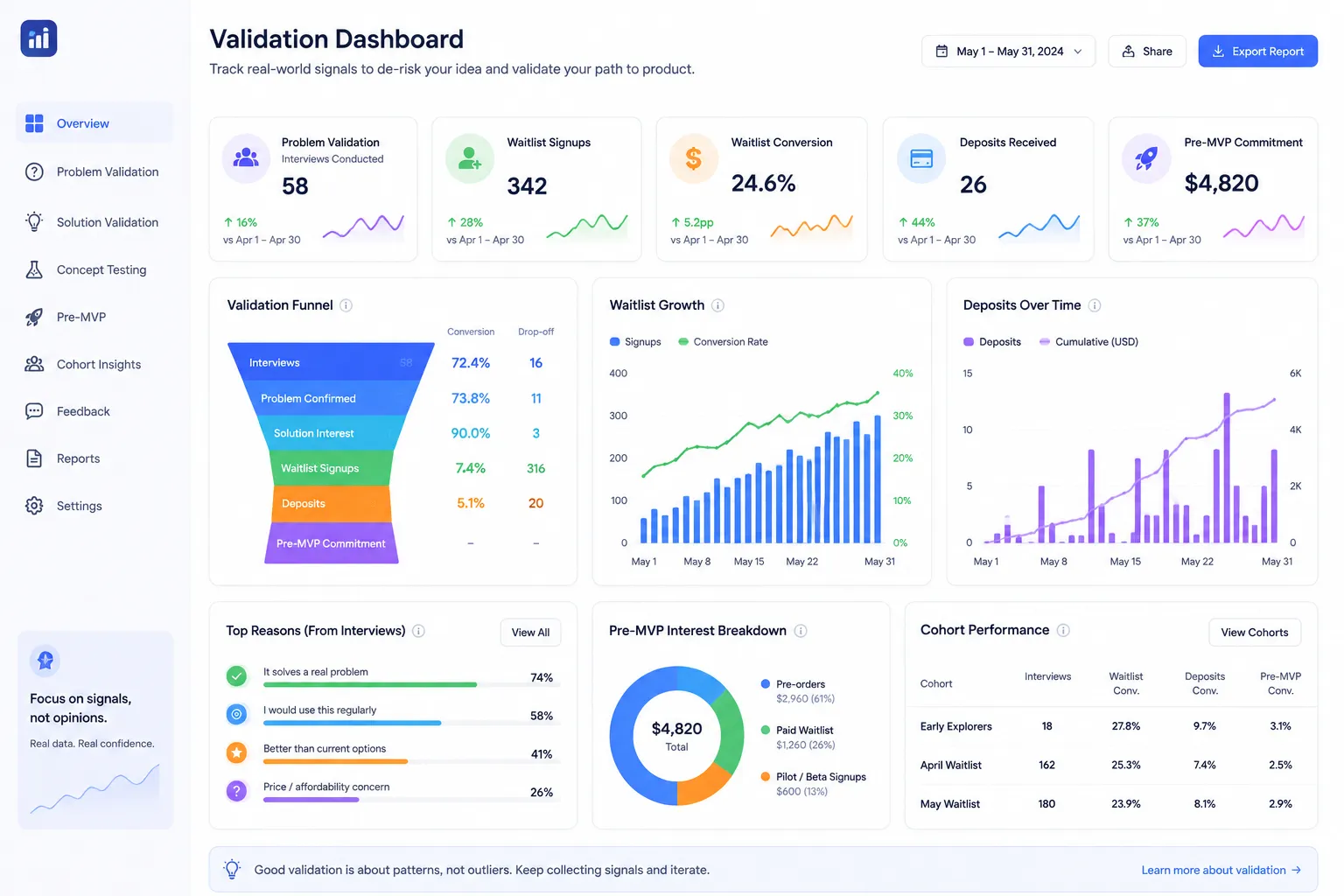Click the May Waitlist cohort row
Image resolution: width=1344 pixels, height=896 pixels.
pyautogui.click(x=1109, y=803)
